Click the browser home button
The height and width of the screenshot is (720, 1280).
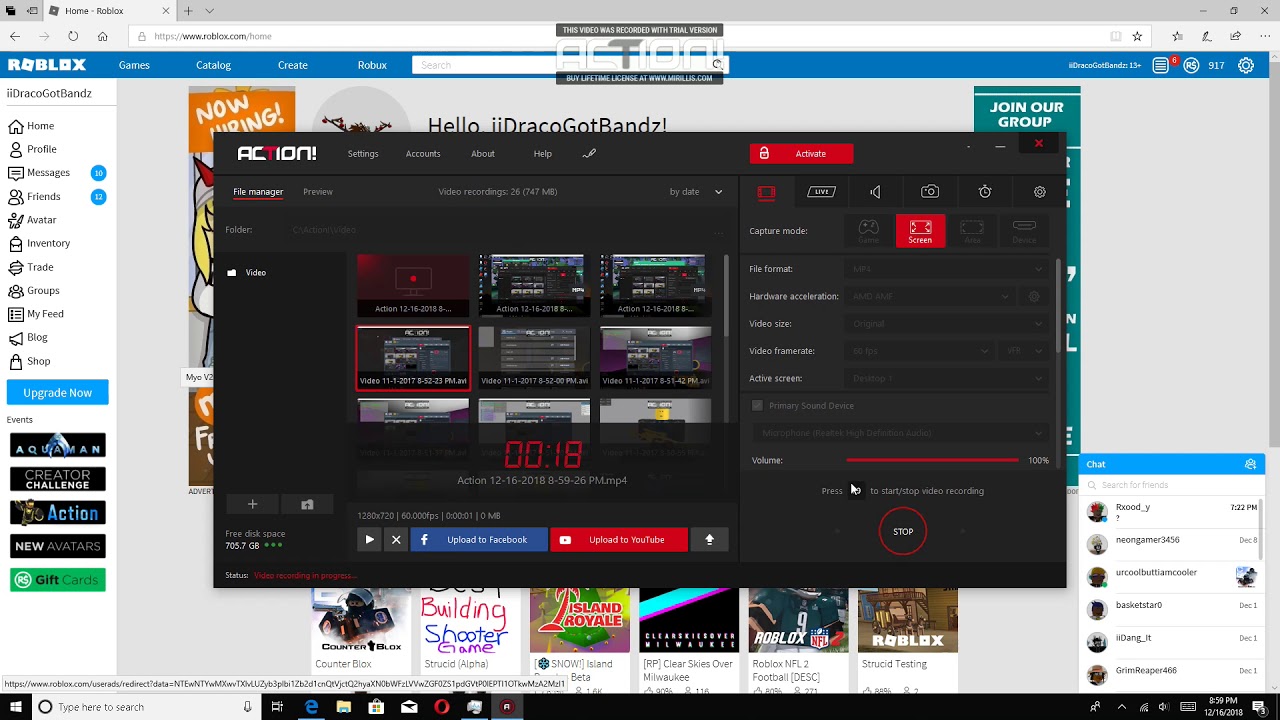[x=102, y=36]
